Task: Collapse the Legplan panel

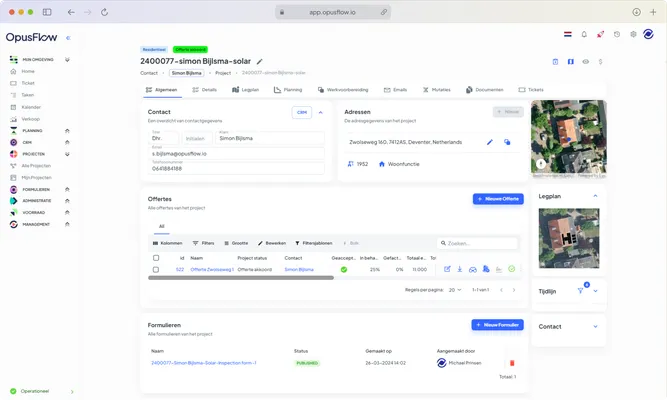Action: pos(596,196)
